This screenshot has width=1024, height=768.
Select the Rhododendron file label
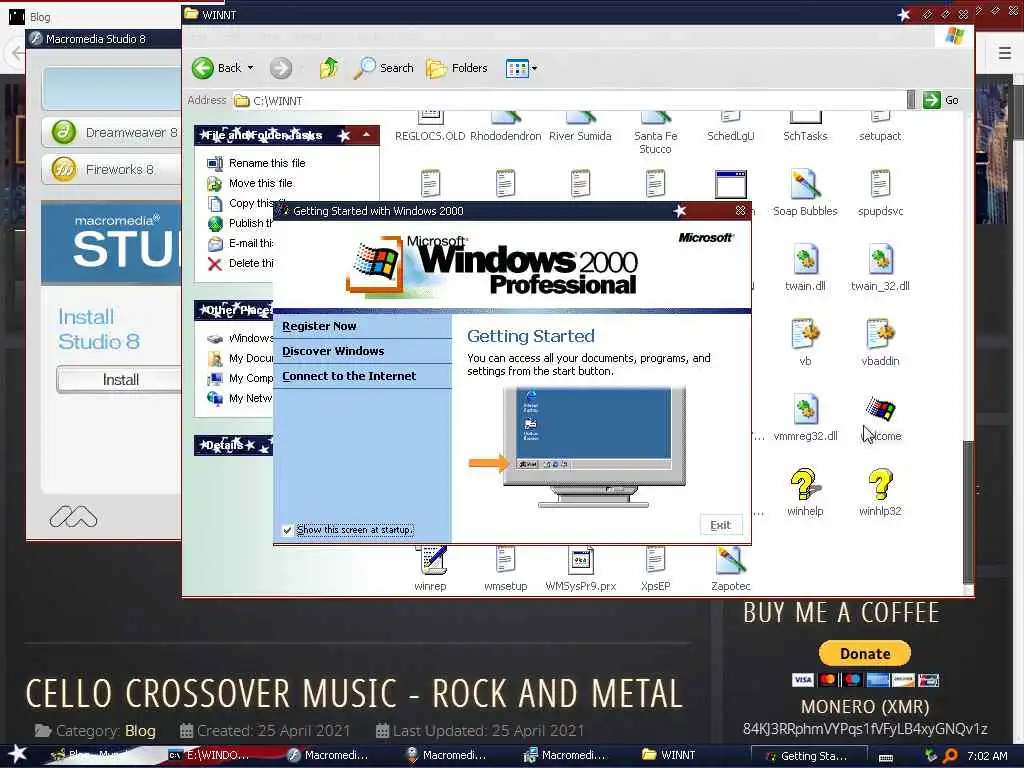[505, 136]
